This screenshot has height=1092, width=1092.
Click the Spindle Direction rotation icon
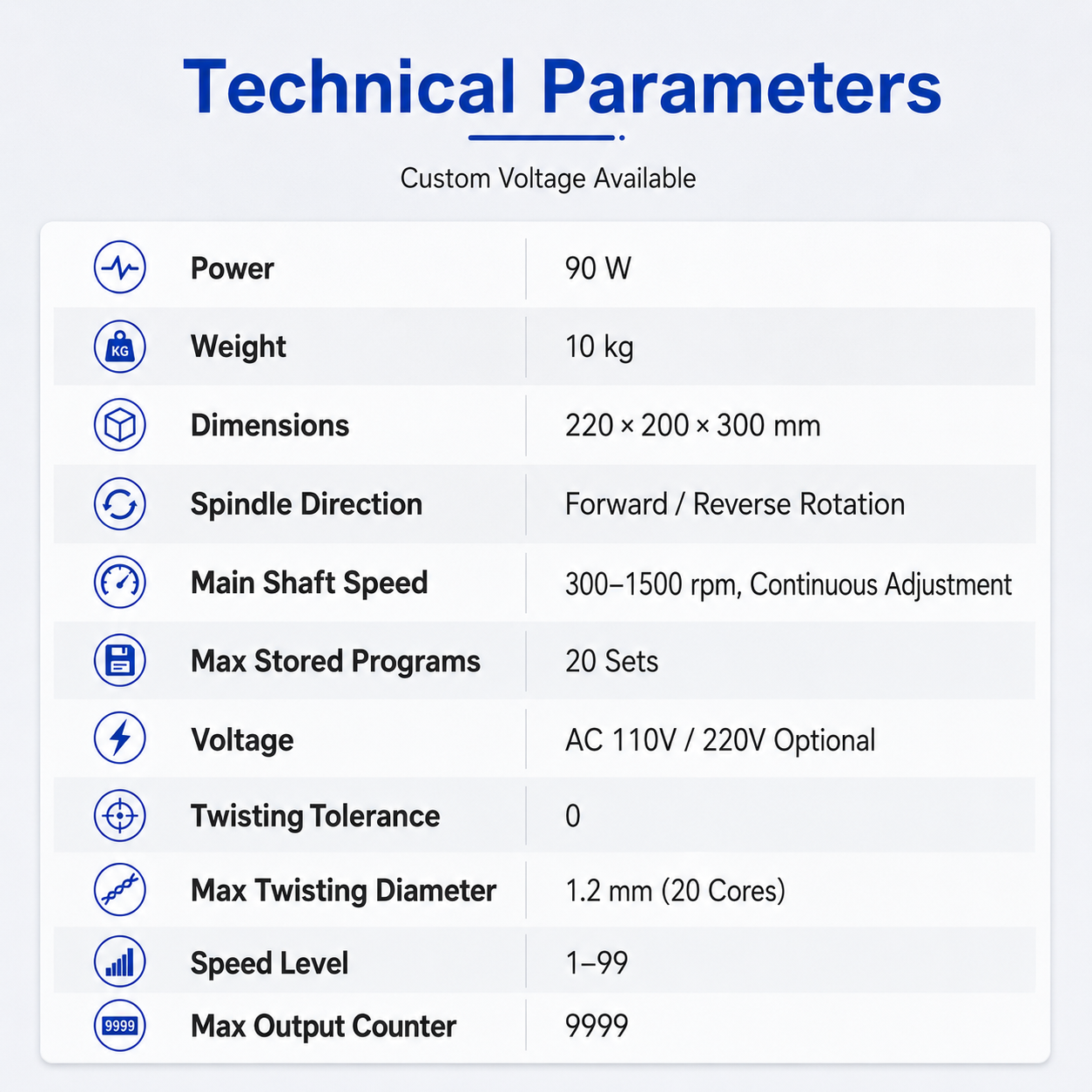pos(119,504)
